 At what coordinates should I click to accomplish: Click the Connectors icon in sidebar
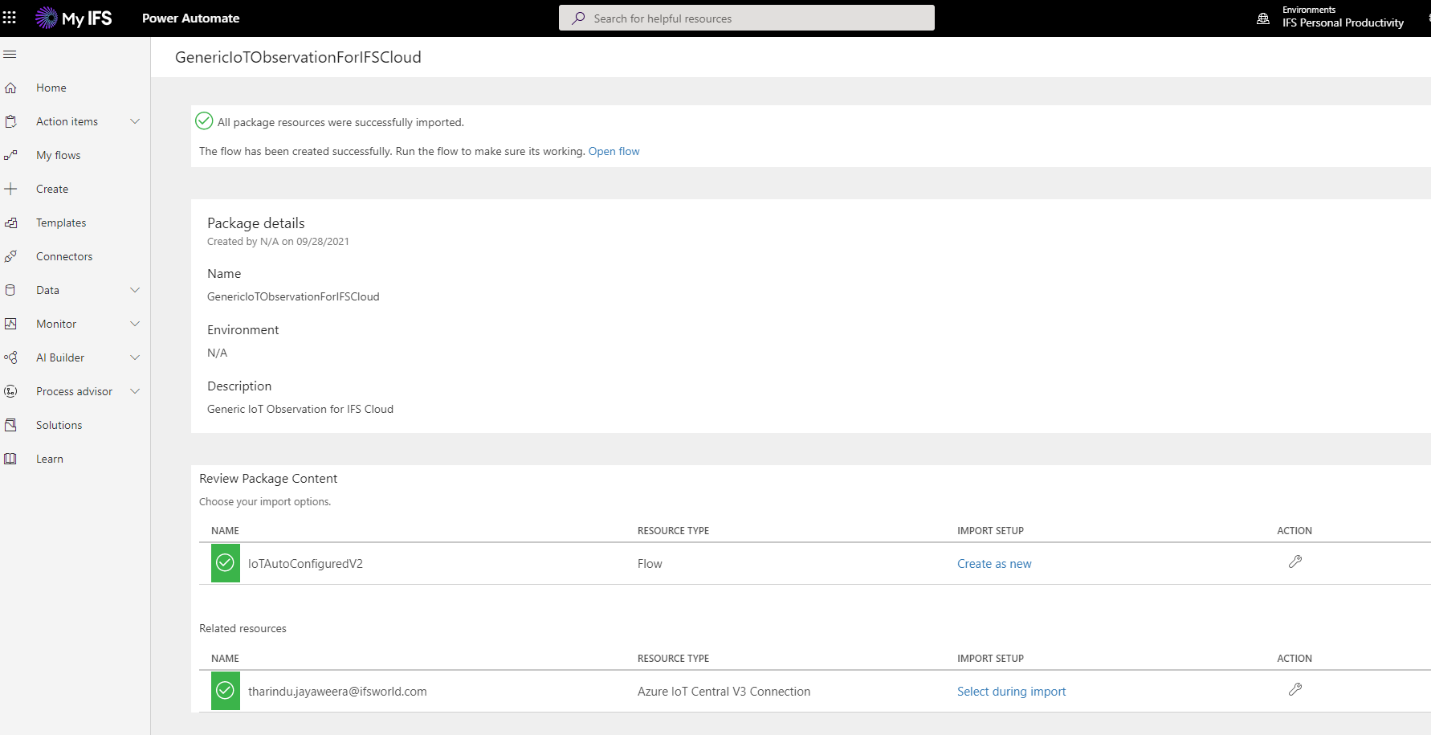[11, 257]
